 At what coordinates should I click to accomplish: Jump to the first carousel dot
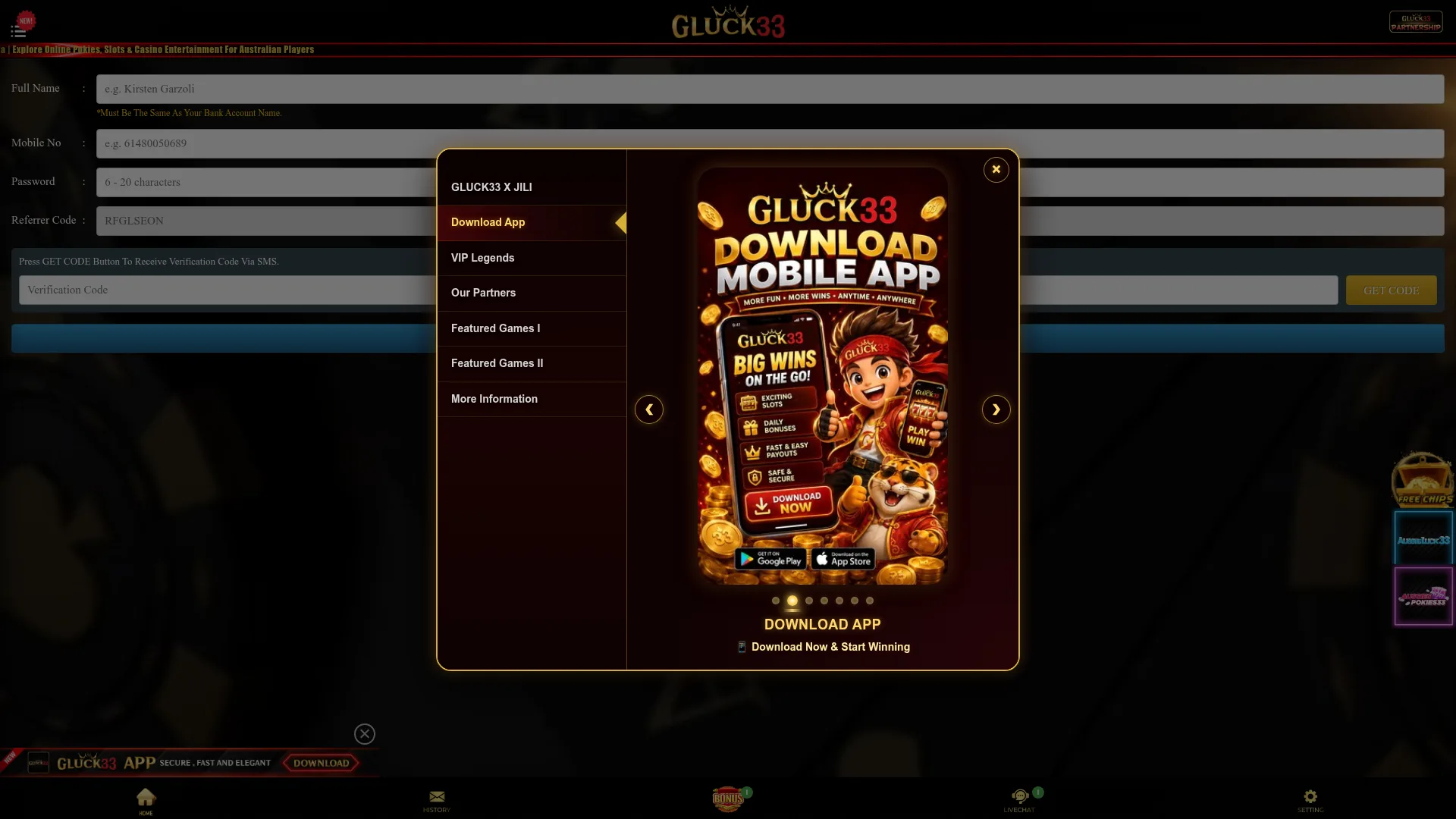(x=776, y=601)
